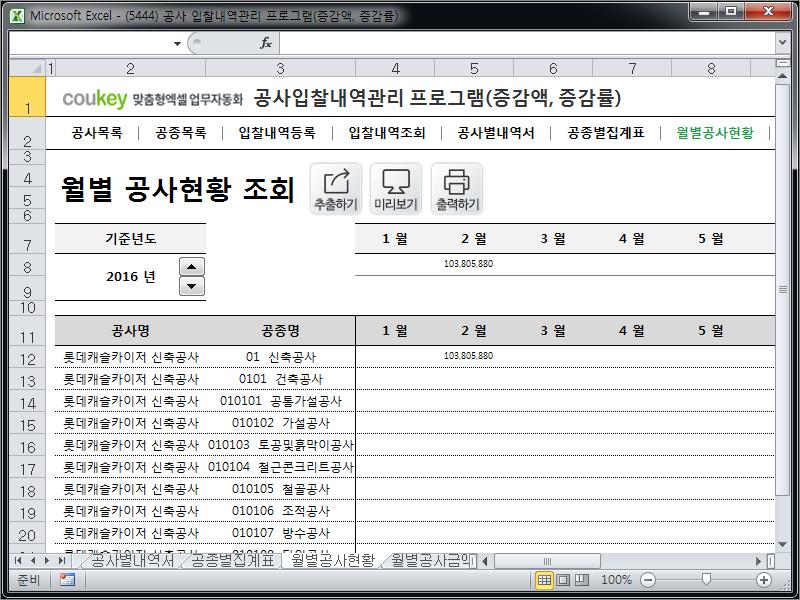Select row 20 header
The width and height of the screenshot is (800, 600).
(x=27, y=535)
